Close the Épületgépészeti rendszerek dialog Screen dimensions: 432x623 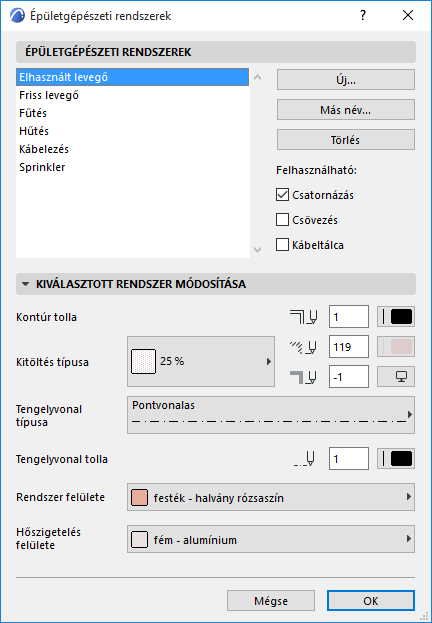click(x=408, y=15)
